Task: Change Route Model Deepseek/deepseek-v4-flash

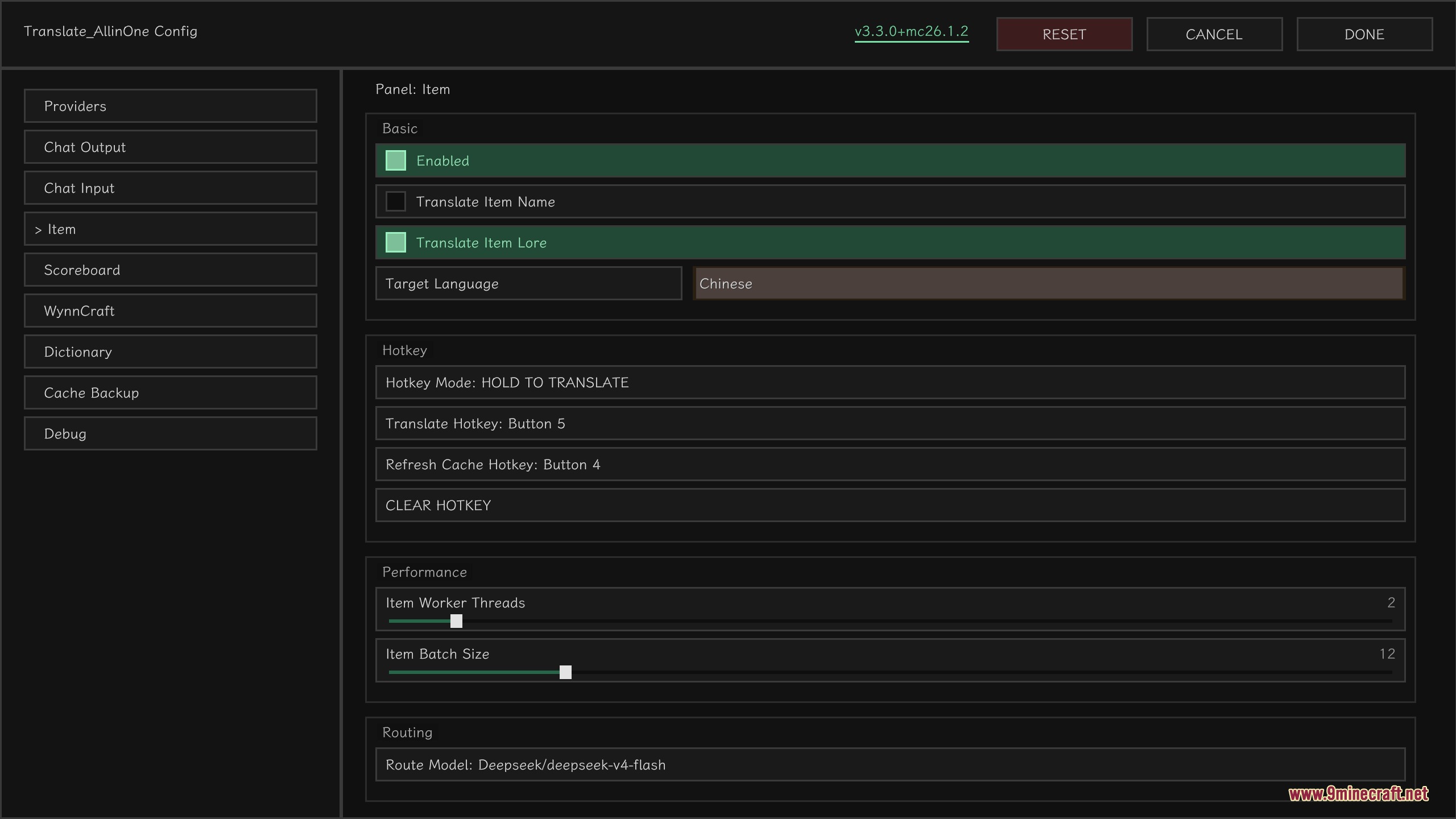Action: coord(890,764)
